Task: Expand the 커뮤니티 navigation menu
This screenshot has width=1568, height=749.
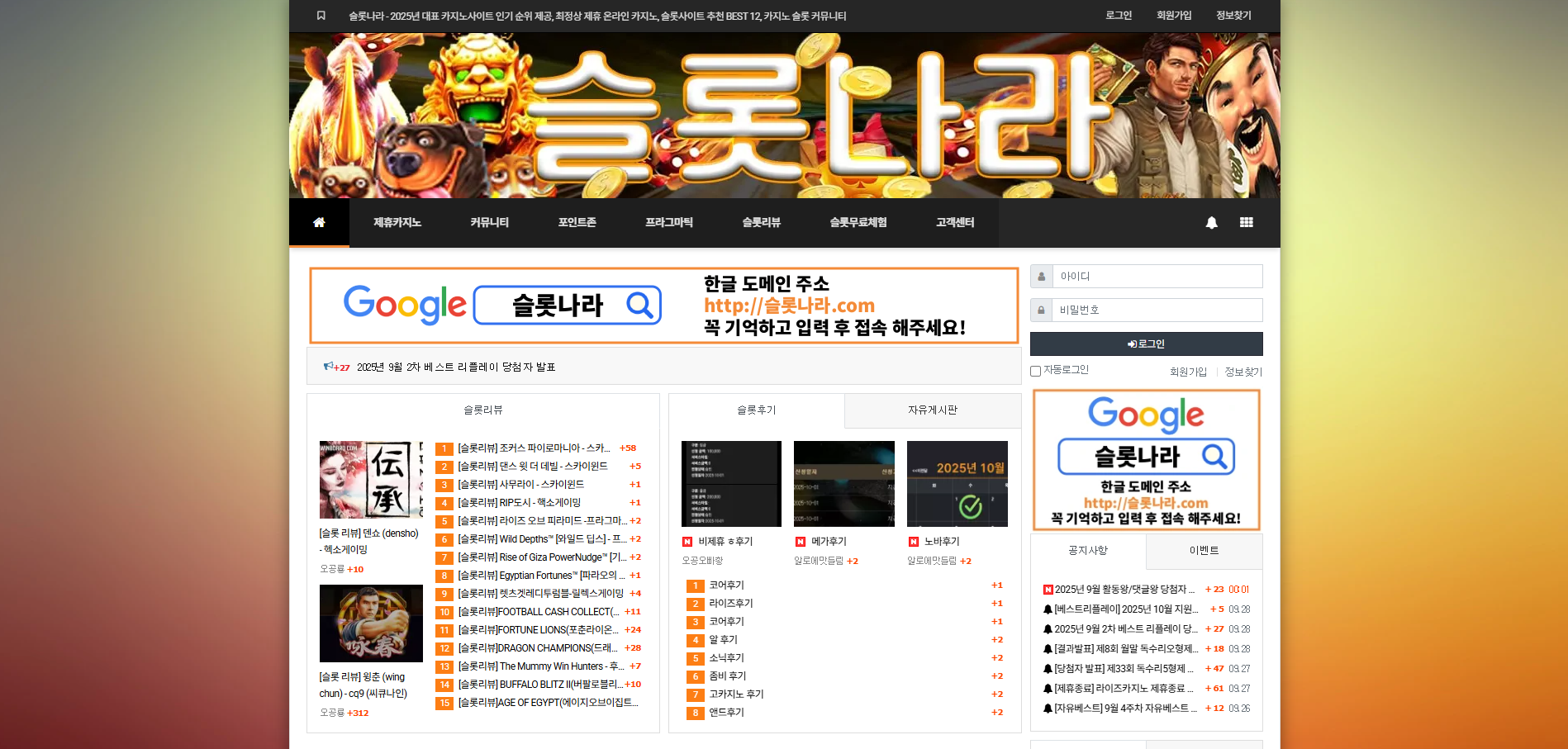Action: pos(489,222)
